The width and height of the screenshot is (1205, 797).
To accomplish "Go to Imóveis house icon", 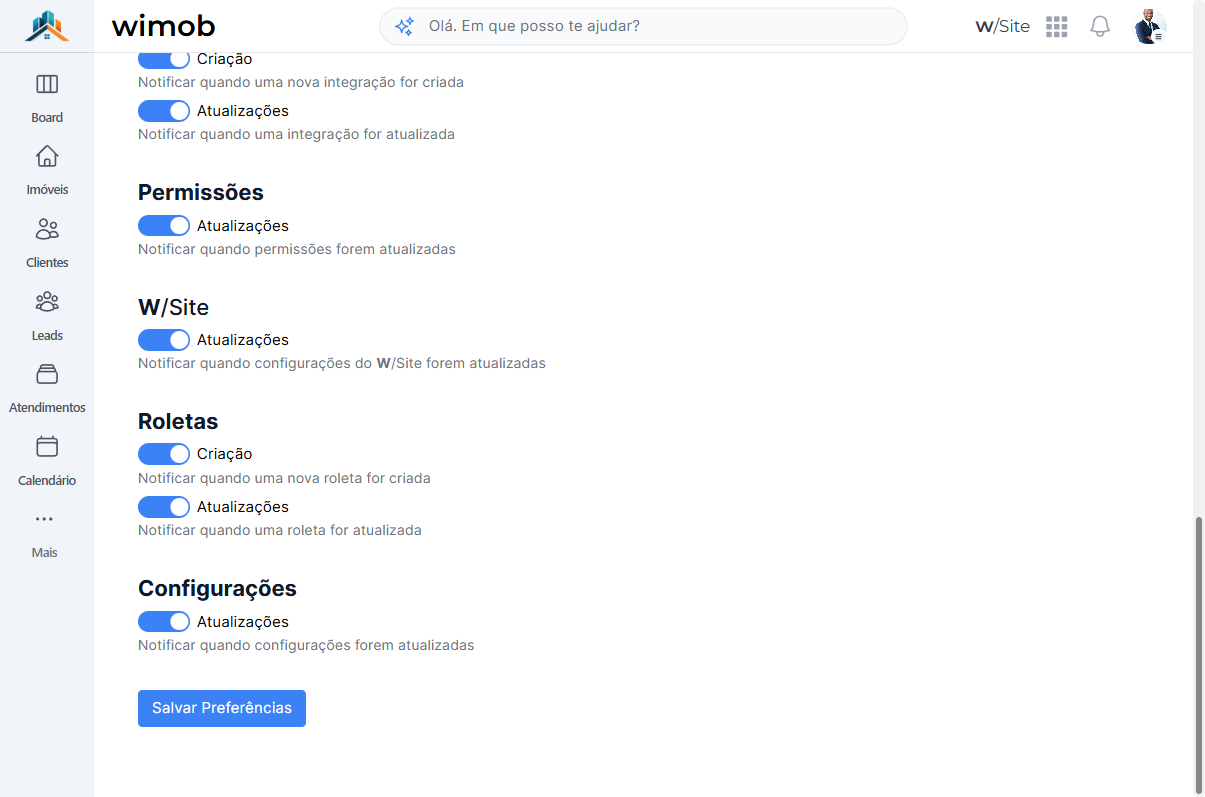I will pos(47,156).
